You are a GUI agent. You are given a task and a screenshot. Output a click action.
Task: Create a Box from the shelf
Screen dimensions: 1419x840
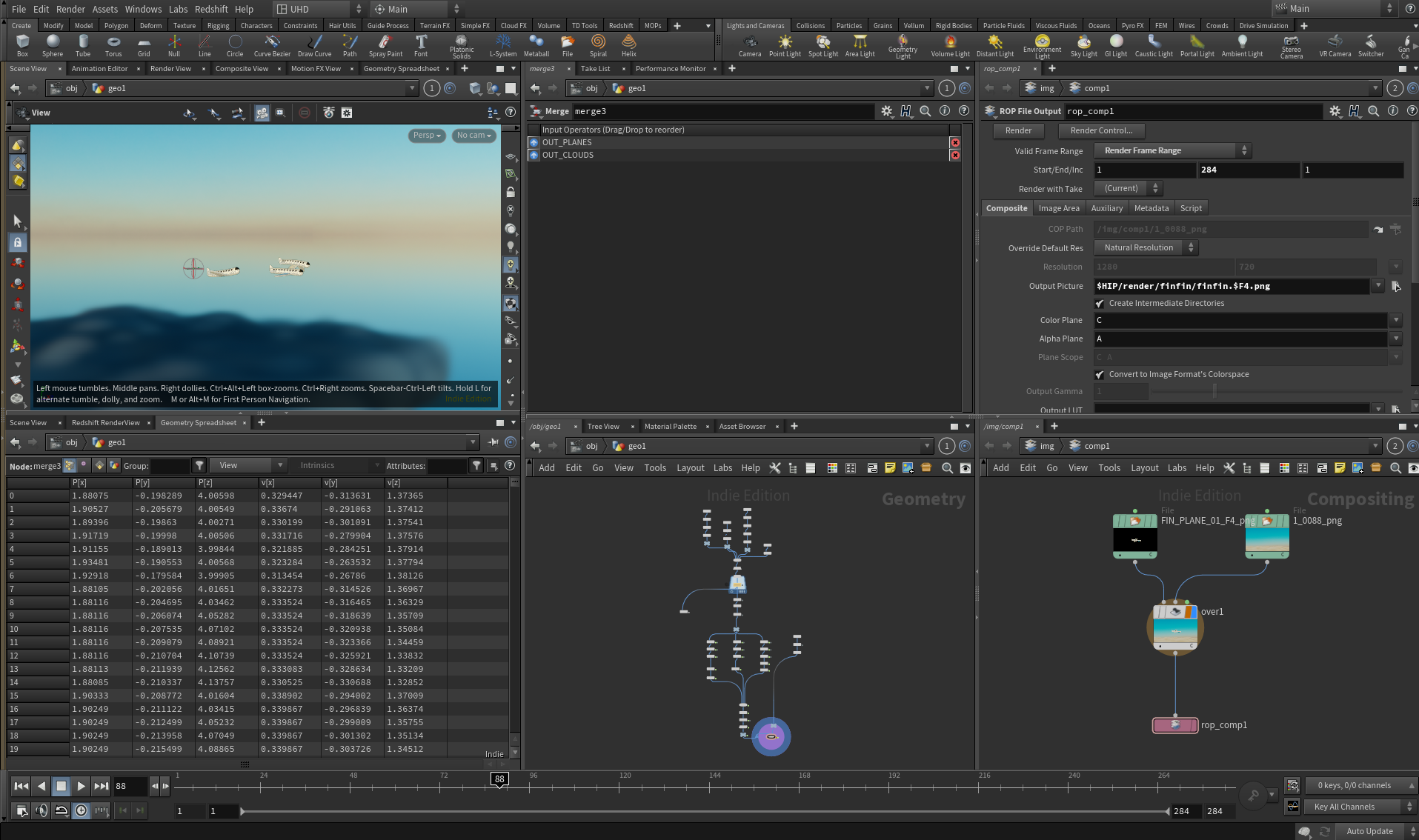22,45
